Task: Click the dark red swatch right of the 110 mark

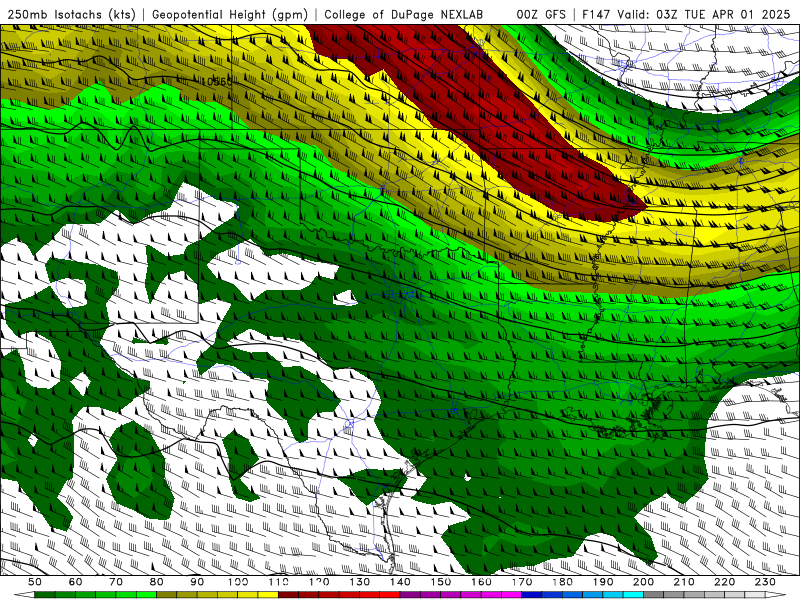Action: point(288,595)
